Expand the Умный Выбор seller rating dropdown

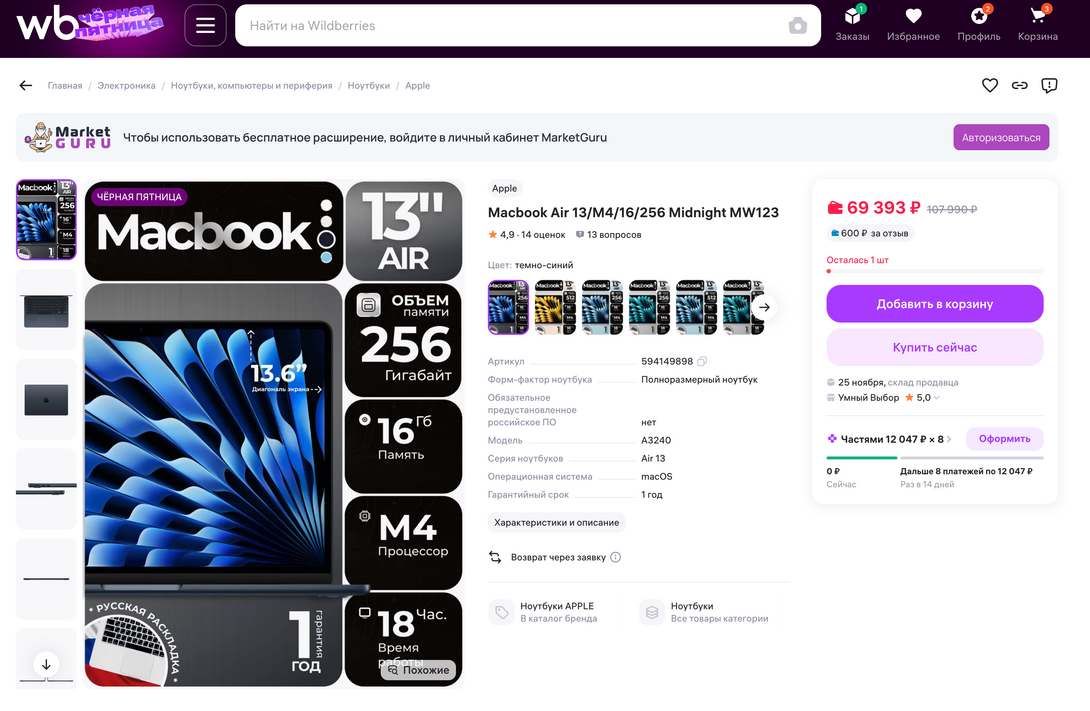pyautogui.click(x=936, y=398)
